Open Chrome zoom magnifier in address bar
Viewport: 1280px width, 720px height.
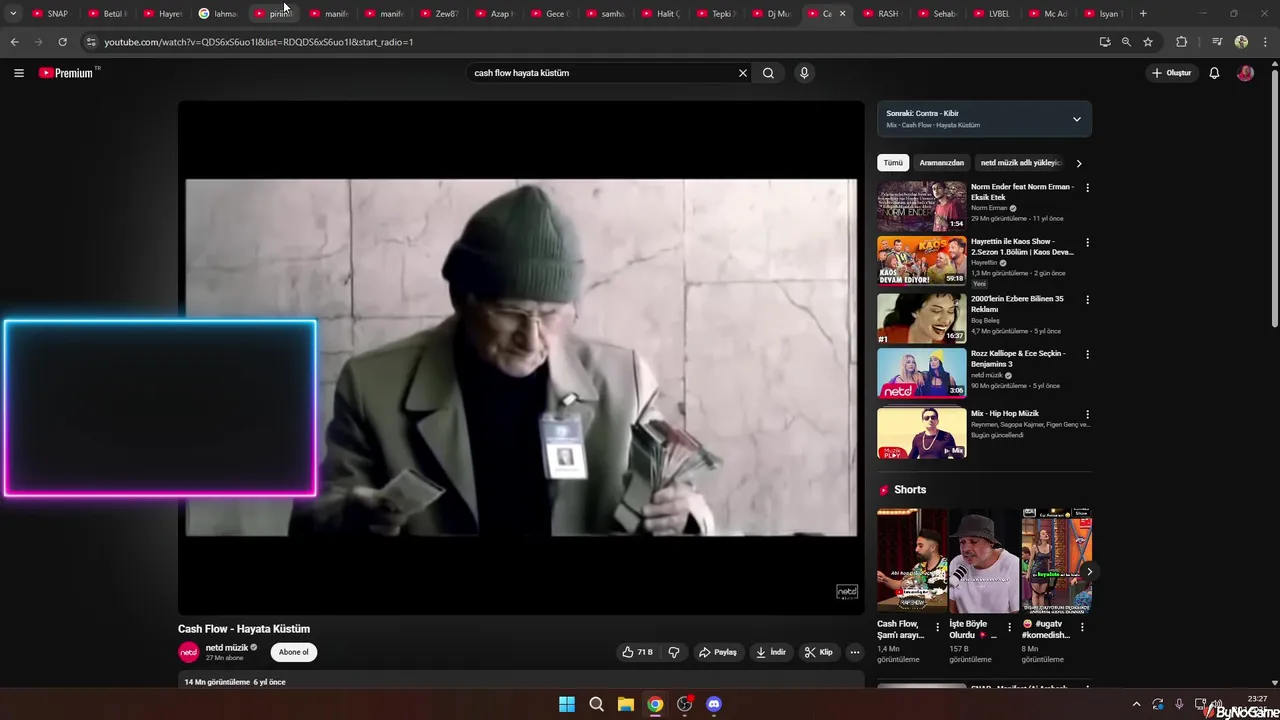click(x=1126, y=42)
